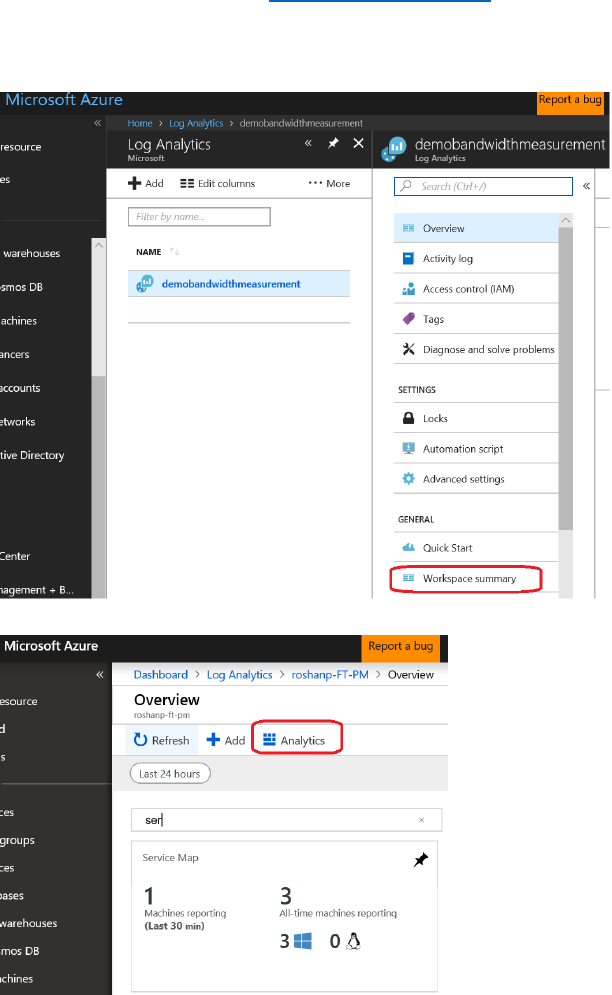Open Advanced settings gear icon
612x995 pixels.
tap(408, 479)
